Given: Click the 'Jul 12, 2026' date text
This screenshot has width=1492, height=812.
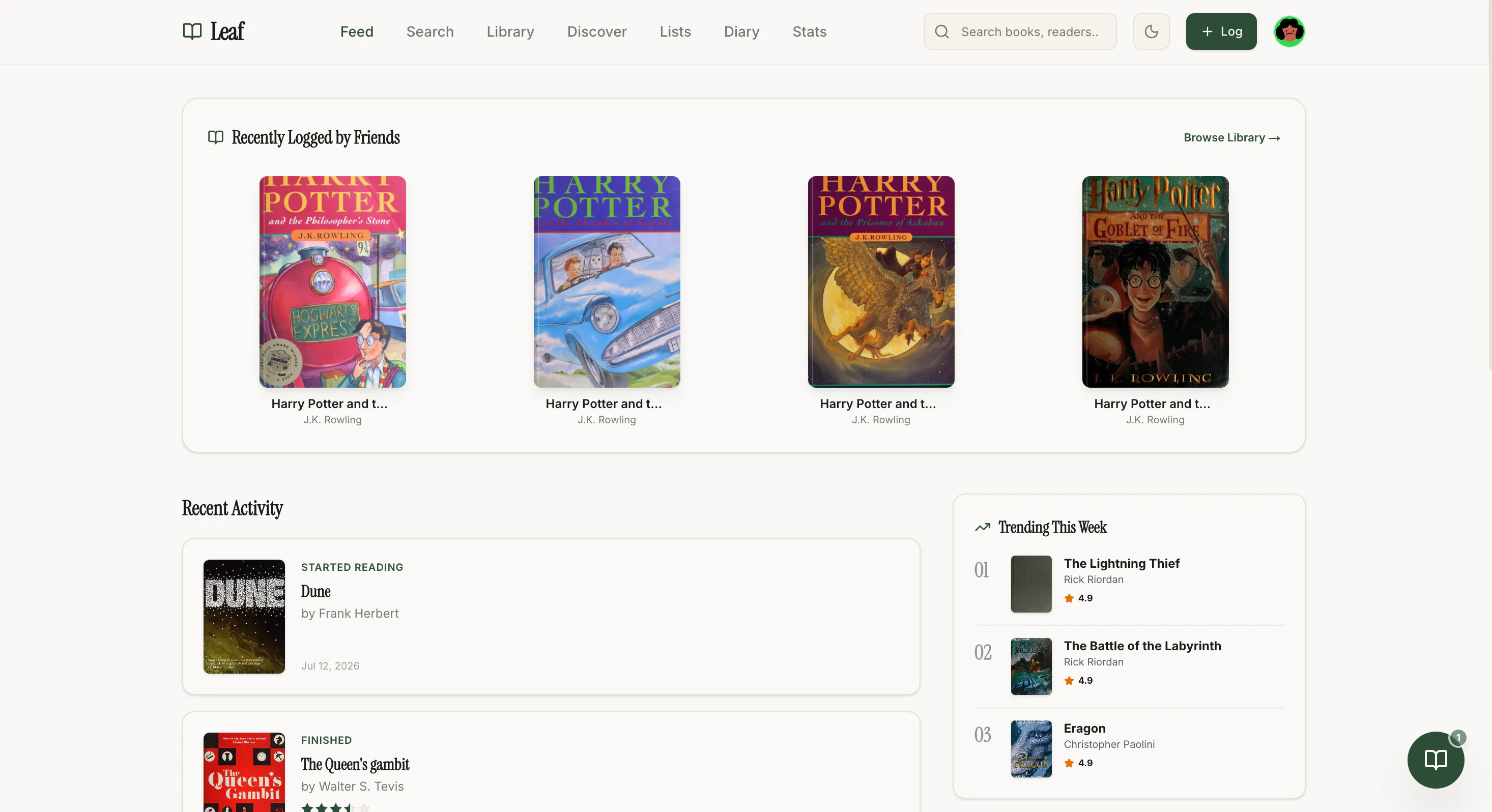Looking at the screenshot, I should [x=330, y=665].
